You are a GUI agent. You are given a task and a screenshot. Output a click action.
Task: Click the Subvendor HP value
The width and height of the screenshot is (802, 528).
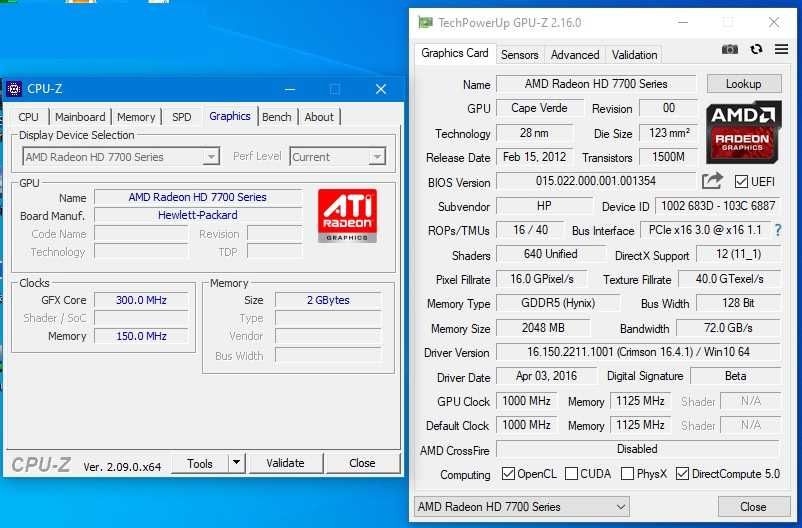[x=544, y=206]
